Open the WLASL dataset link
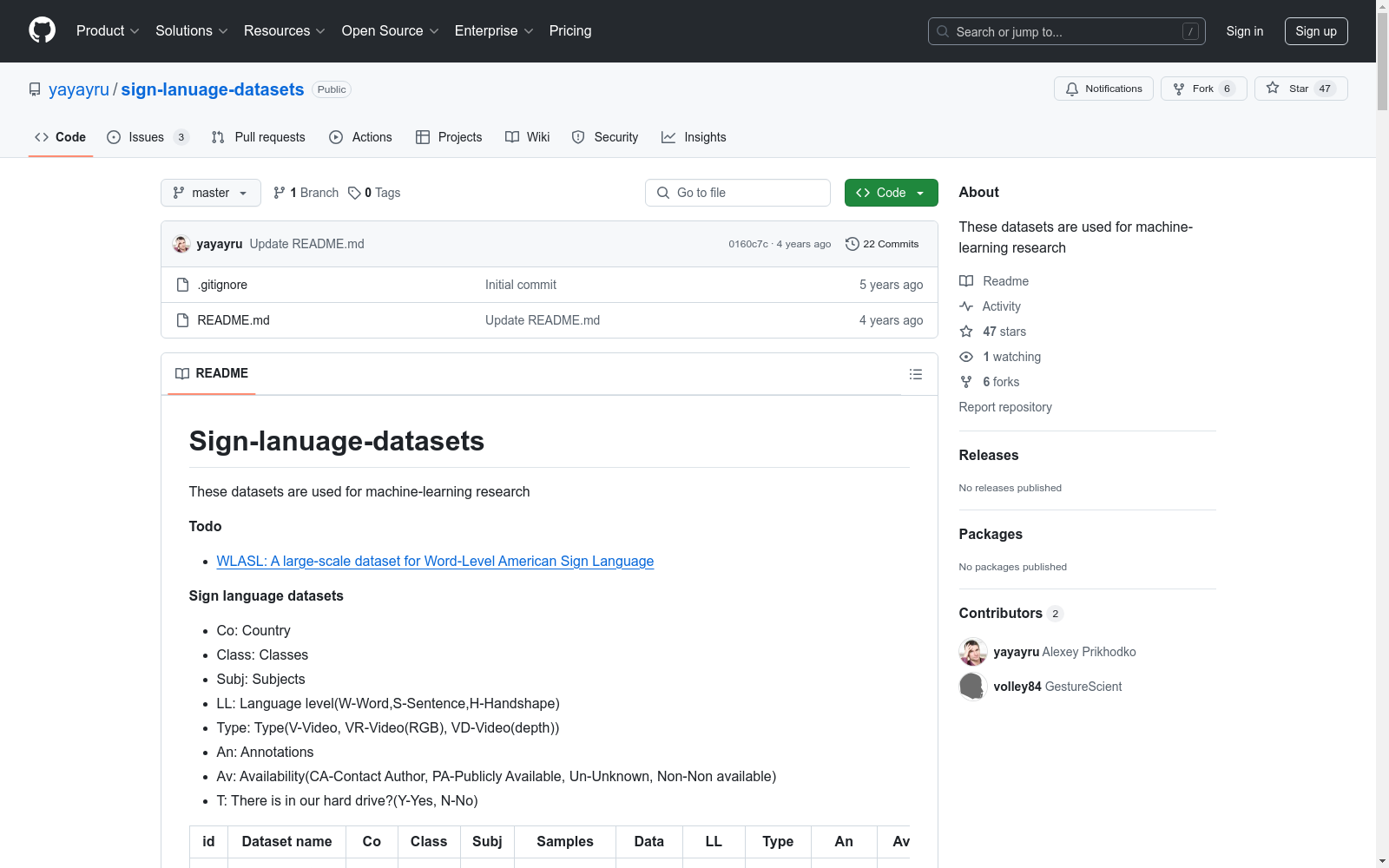The image size is (1389, 868). click(x=435, y=561)
